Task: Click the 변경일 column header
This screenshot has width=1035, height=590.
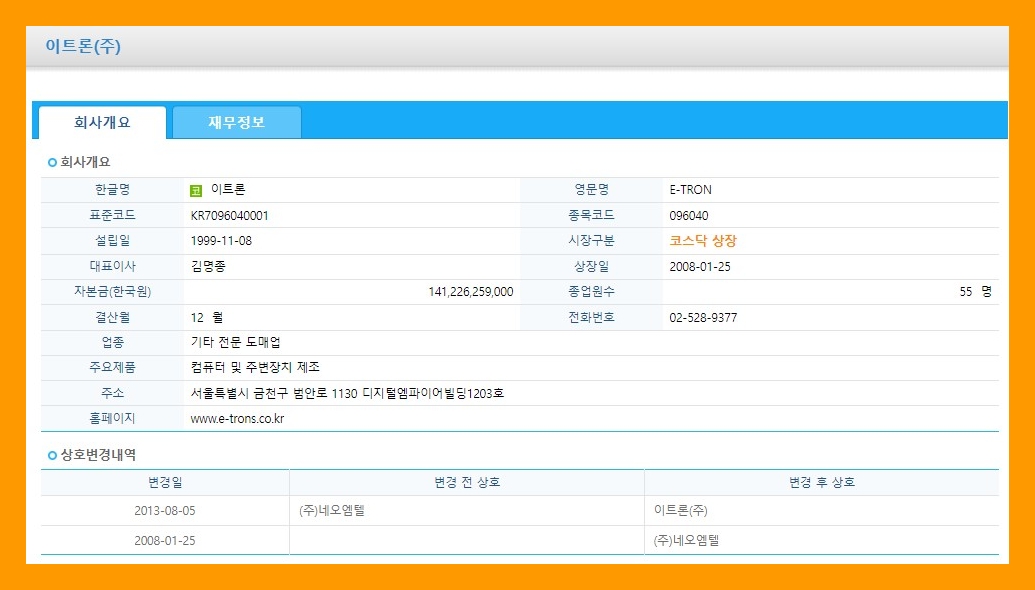Action: [x=165, y=482]
